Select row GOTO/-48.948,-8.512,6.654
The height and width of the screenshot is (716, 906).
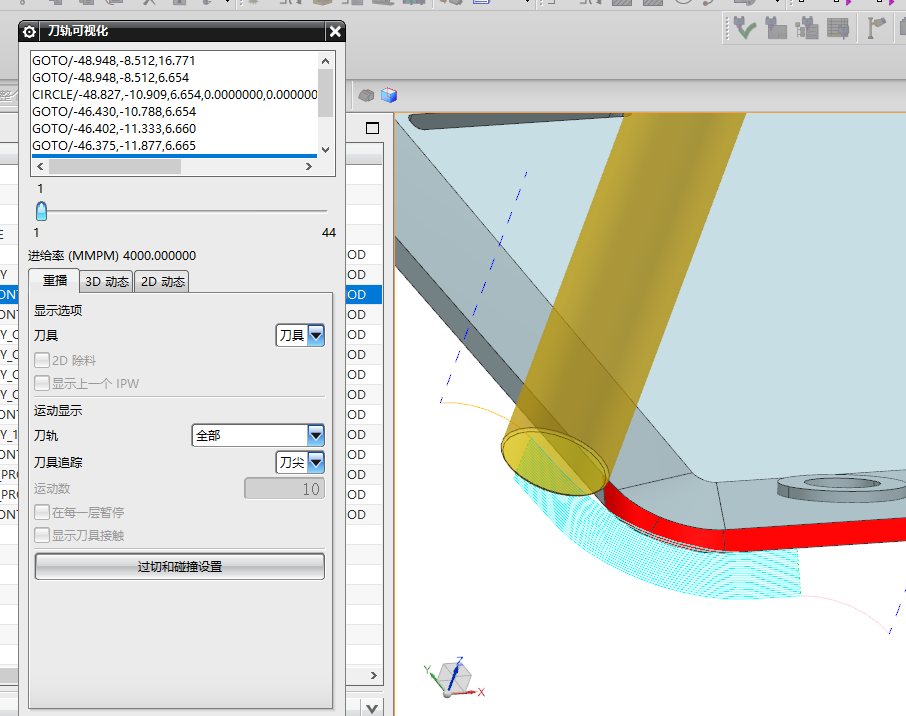click(x=174, y=77)
